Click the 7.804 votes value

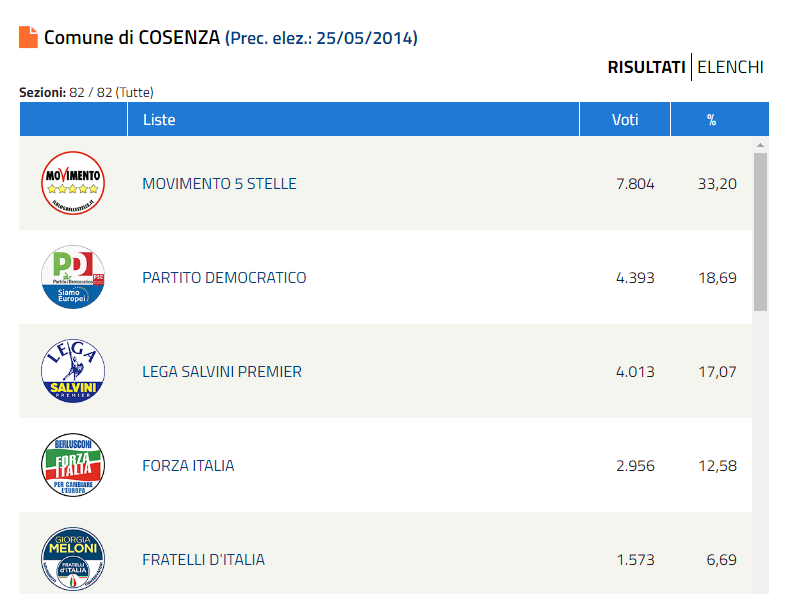coord(635,184)
